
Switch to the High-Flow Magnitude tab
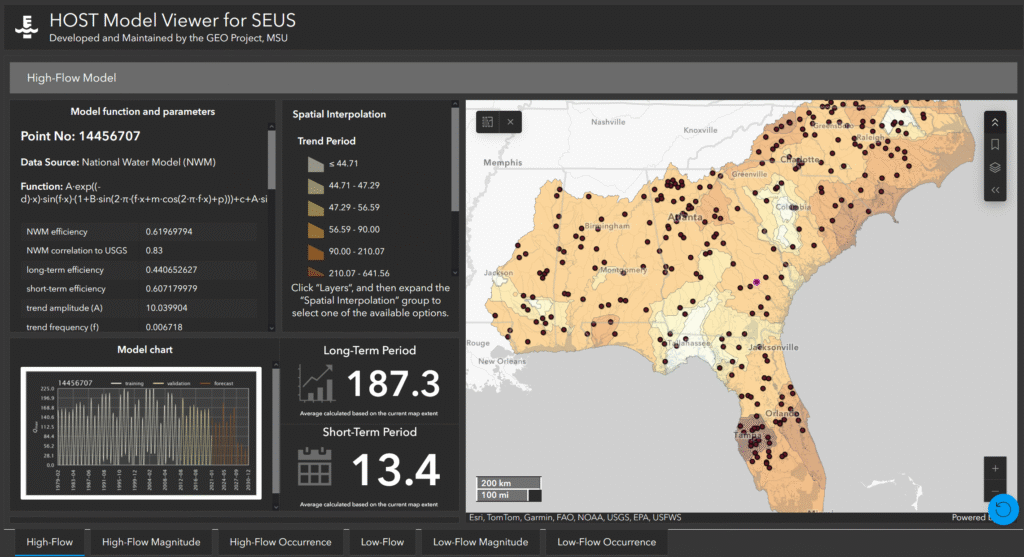pos(151,542)
